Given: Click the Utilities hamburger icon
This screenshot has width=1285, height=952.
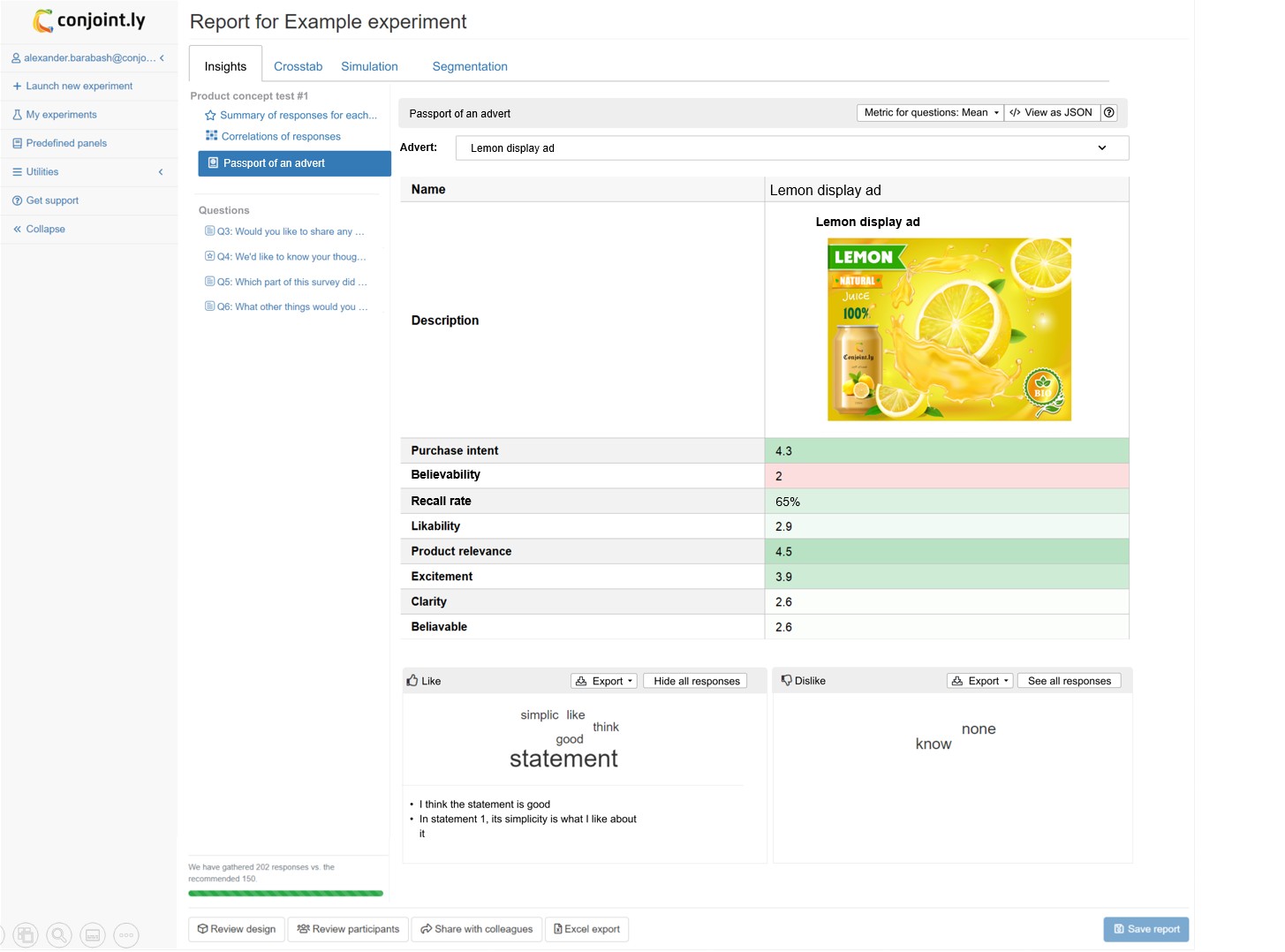Looking at the screenshot, I should pos(17,172).
